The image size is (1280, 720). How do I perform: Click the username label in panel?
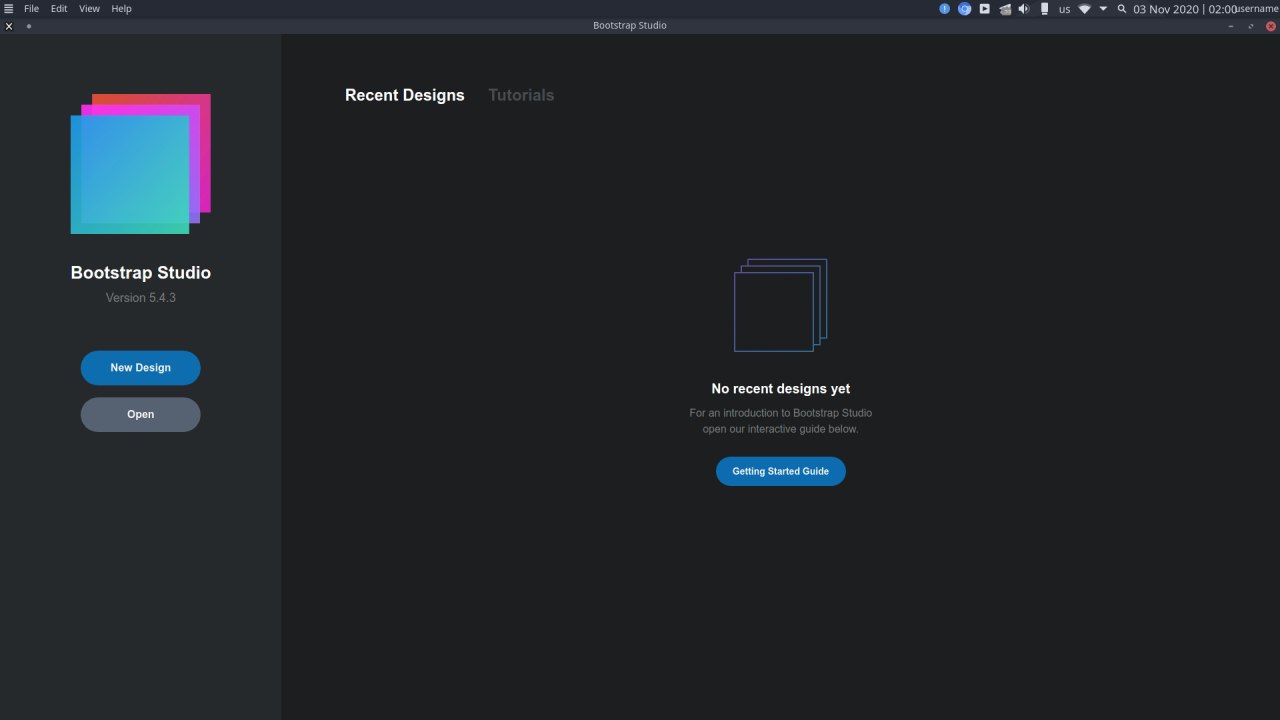click(x=1258, y=9)
